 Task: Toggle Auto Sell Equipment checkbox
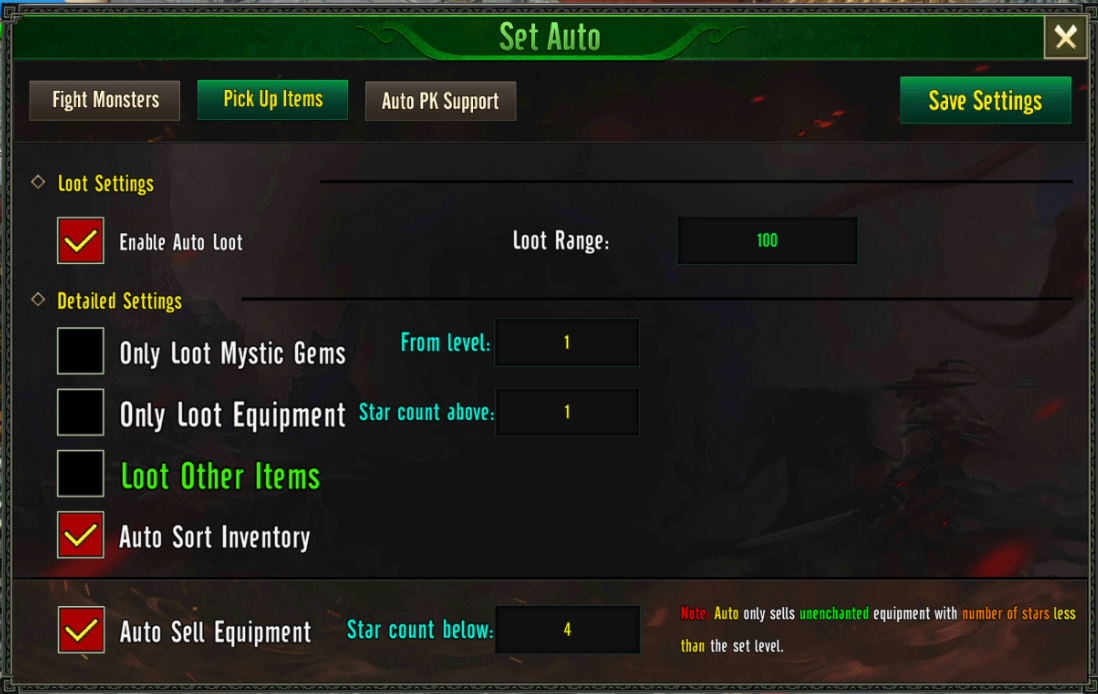81,630
